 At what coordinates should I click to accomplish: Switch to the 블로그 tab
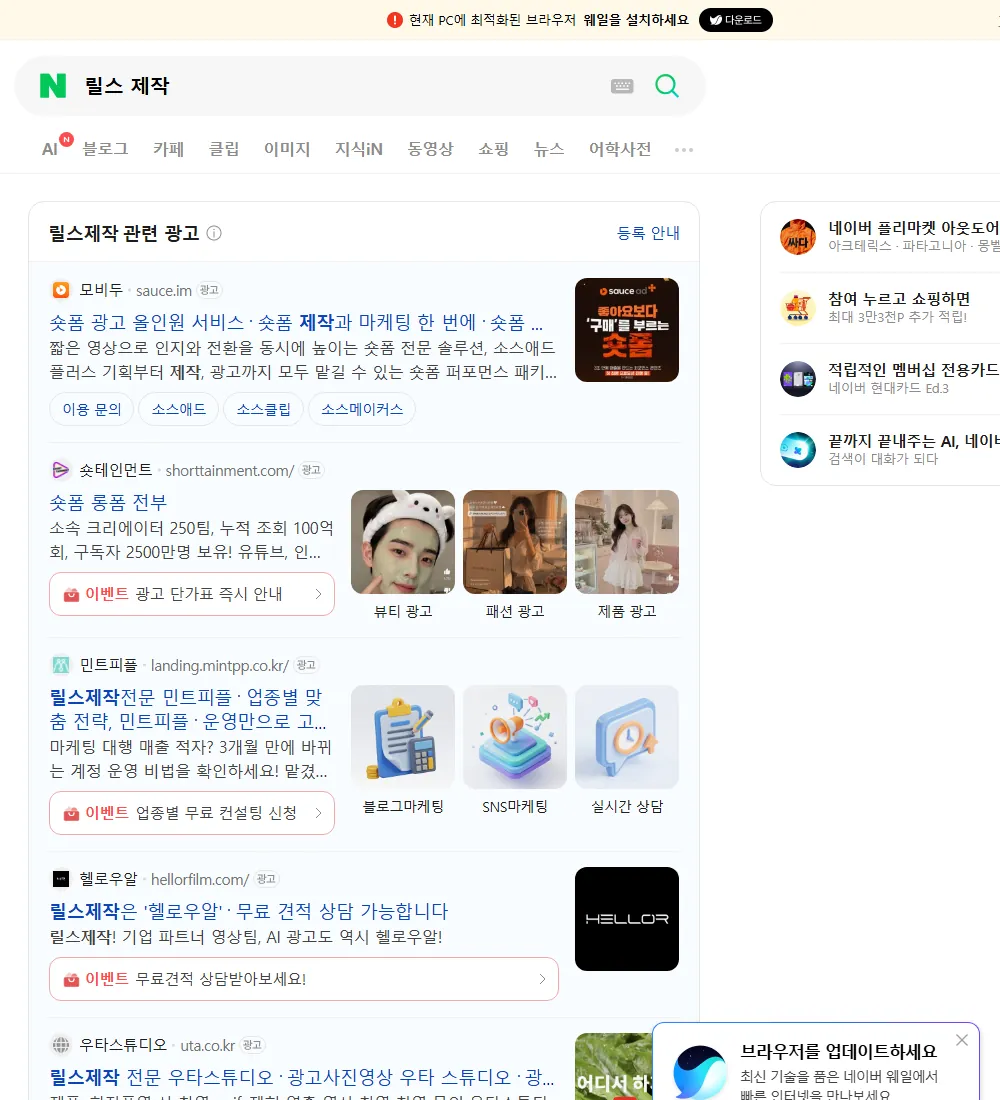click(105, 149)
